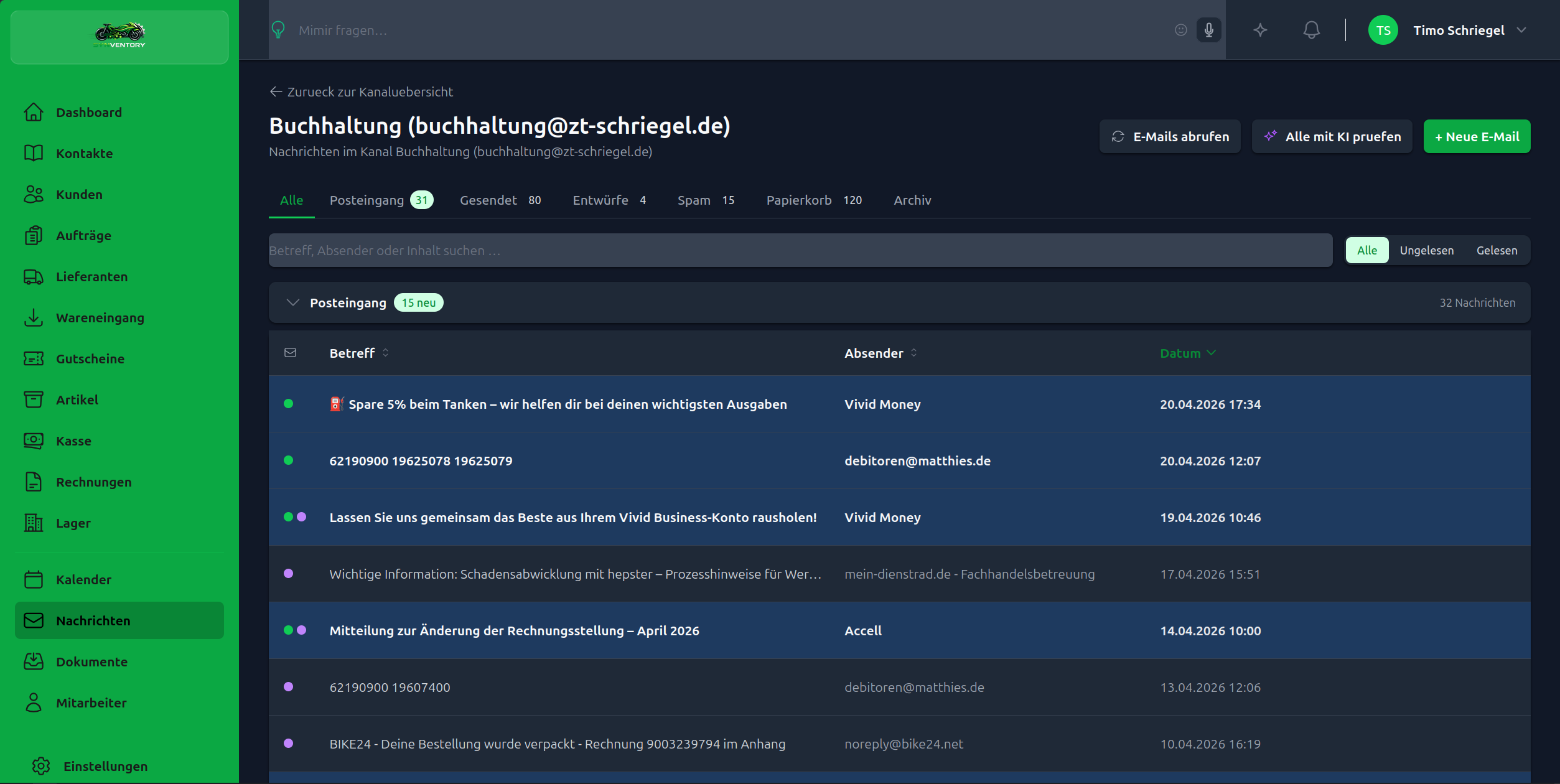The width and height of the screenshot is (1560, 784).
Task: Click the envelope select-all icon in table header
Action: [x=290, y=353]
